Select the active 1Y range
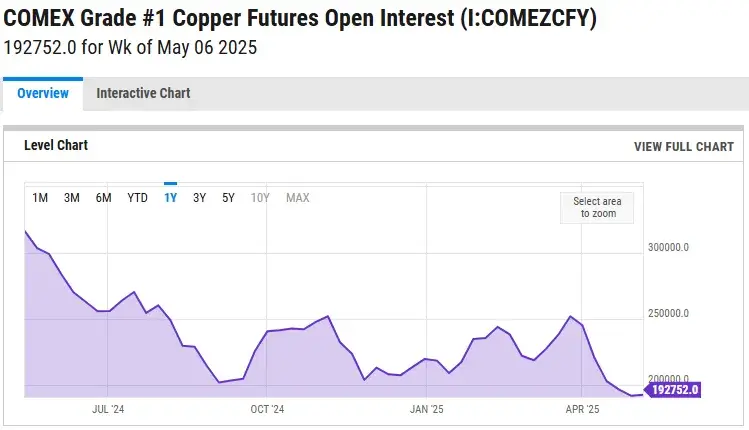Image resolution: width=749 pixels, height=430 pixels. click(x=170, y=197)
